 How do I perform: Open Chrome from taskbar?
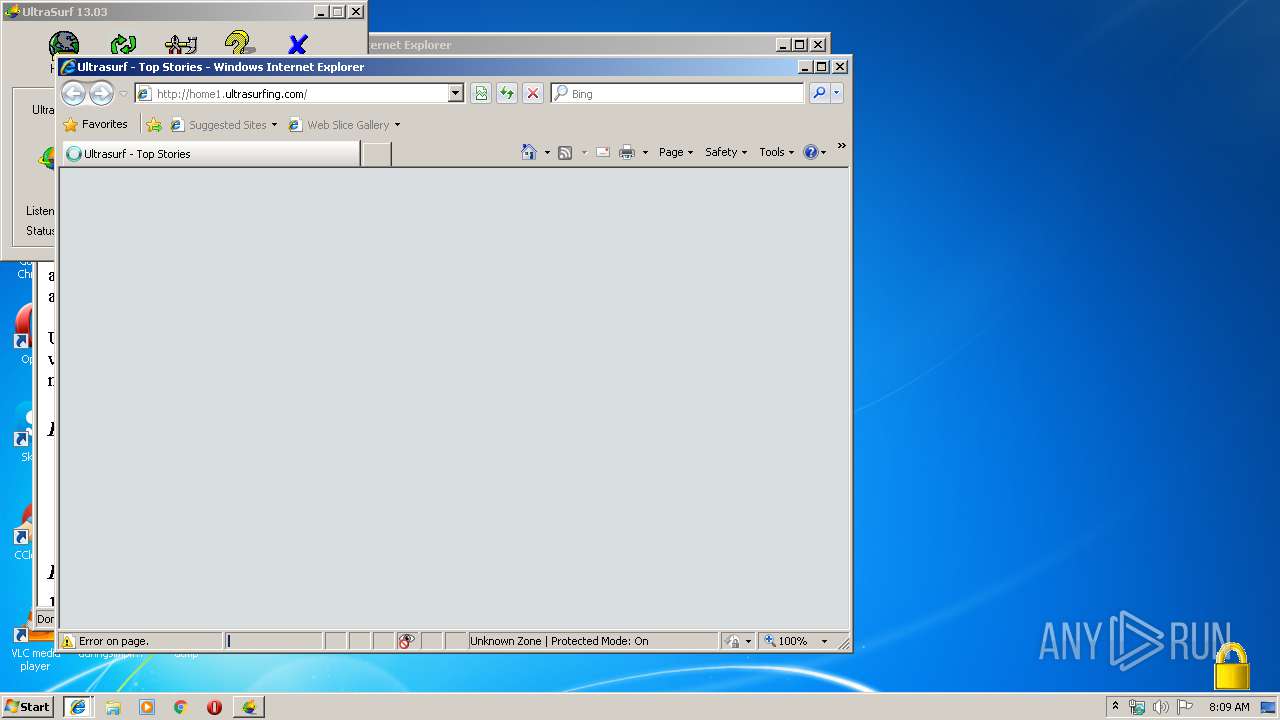click(x=181, y=707)
